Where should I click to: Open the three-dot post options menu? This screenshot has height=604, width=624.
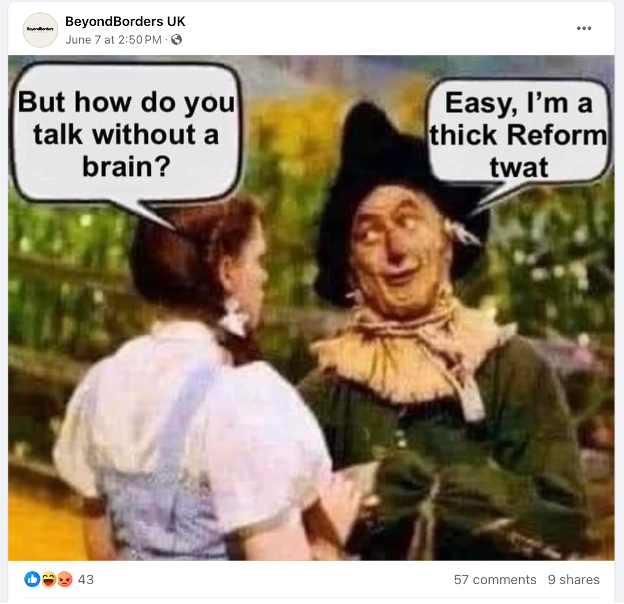pos(584,28)
